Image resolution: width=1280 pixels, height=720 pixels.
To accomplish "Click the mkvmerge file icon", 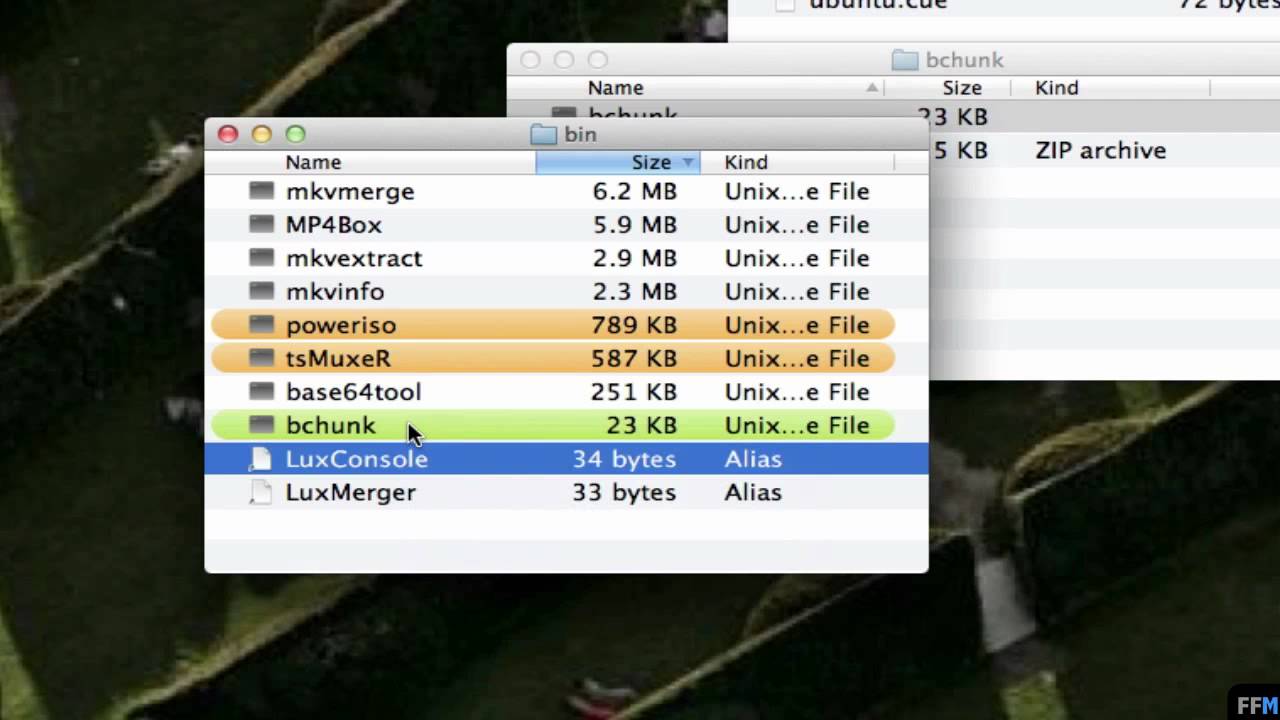I will [262, 191].
